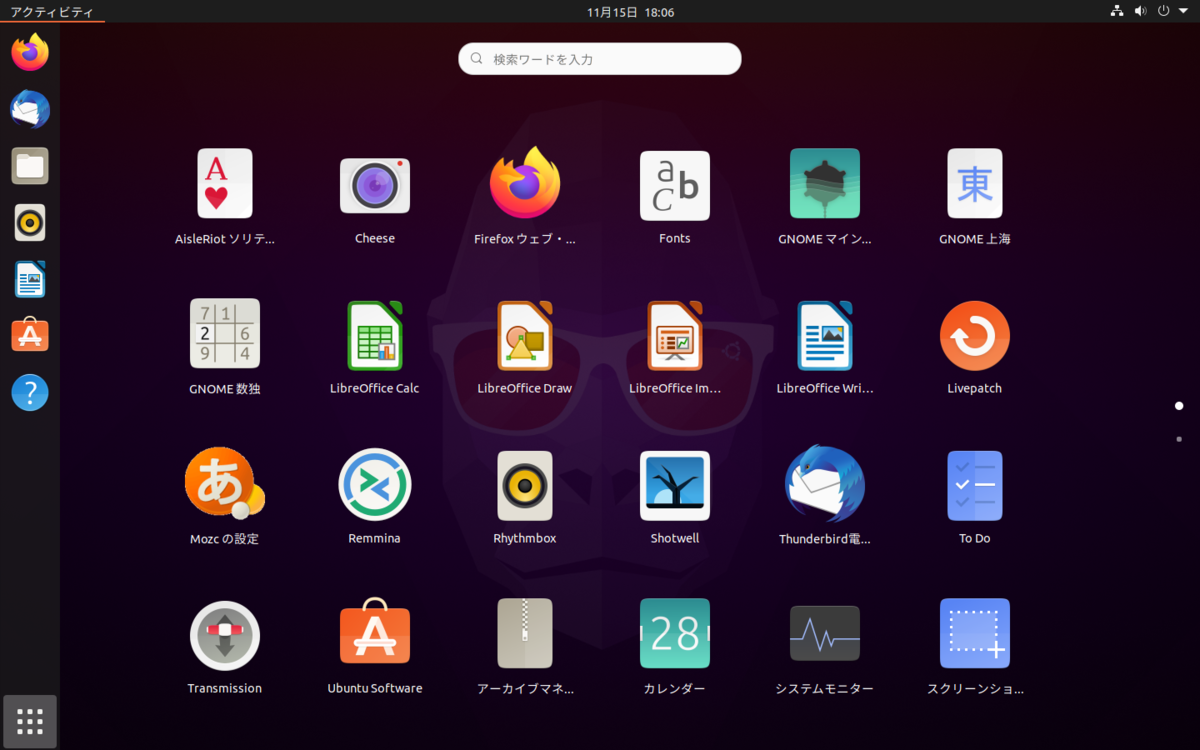
Task: Launch the Cheese camera app
Action: point(375,185)
